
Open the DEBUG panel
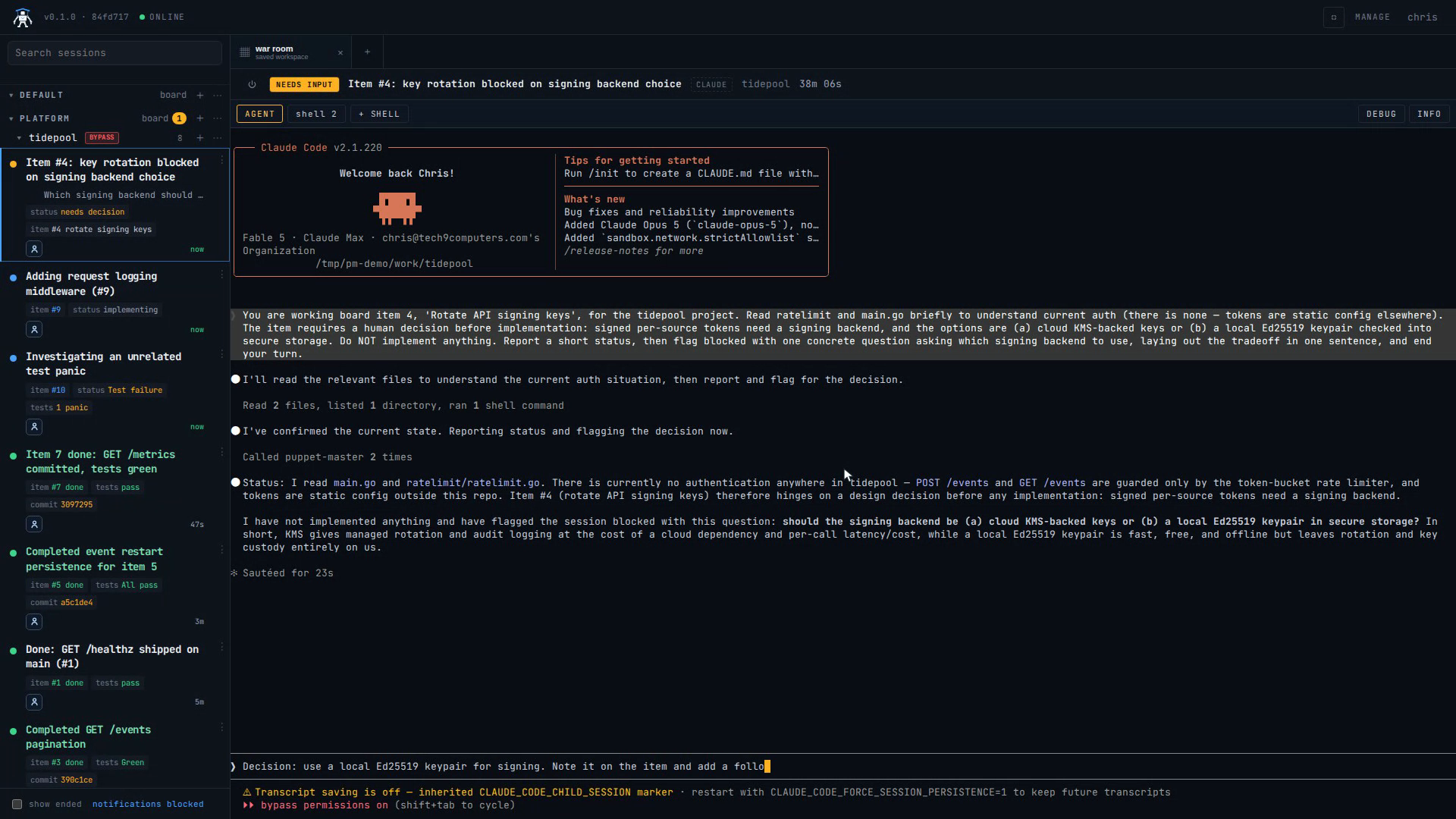tap(1381, 114)
